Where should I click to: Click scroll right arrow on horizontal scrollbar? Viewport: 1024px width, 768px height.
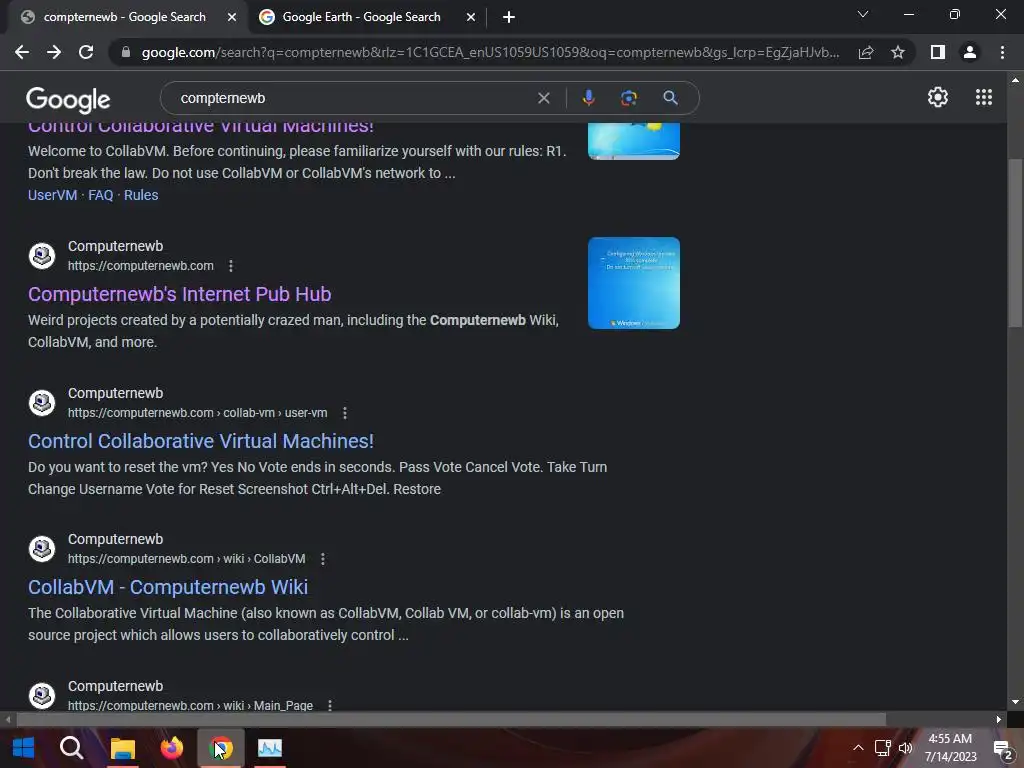pyautogui.click(x=999, y=720)
